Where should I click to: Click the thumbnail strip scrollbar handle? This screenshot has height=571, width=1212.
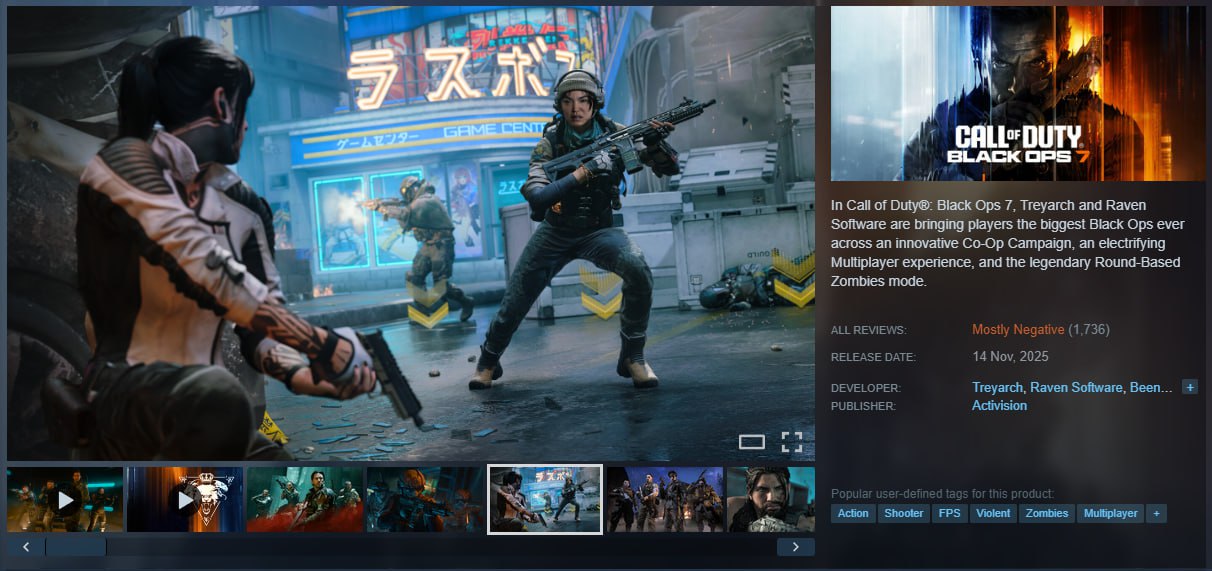(76, 547)
